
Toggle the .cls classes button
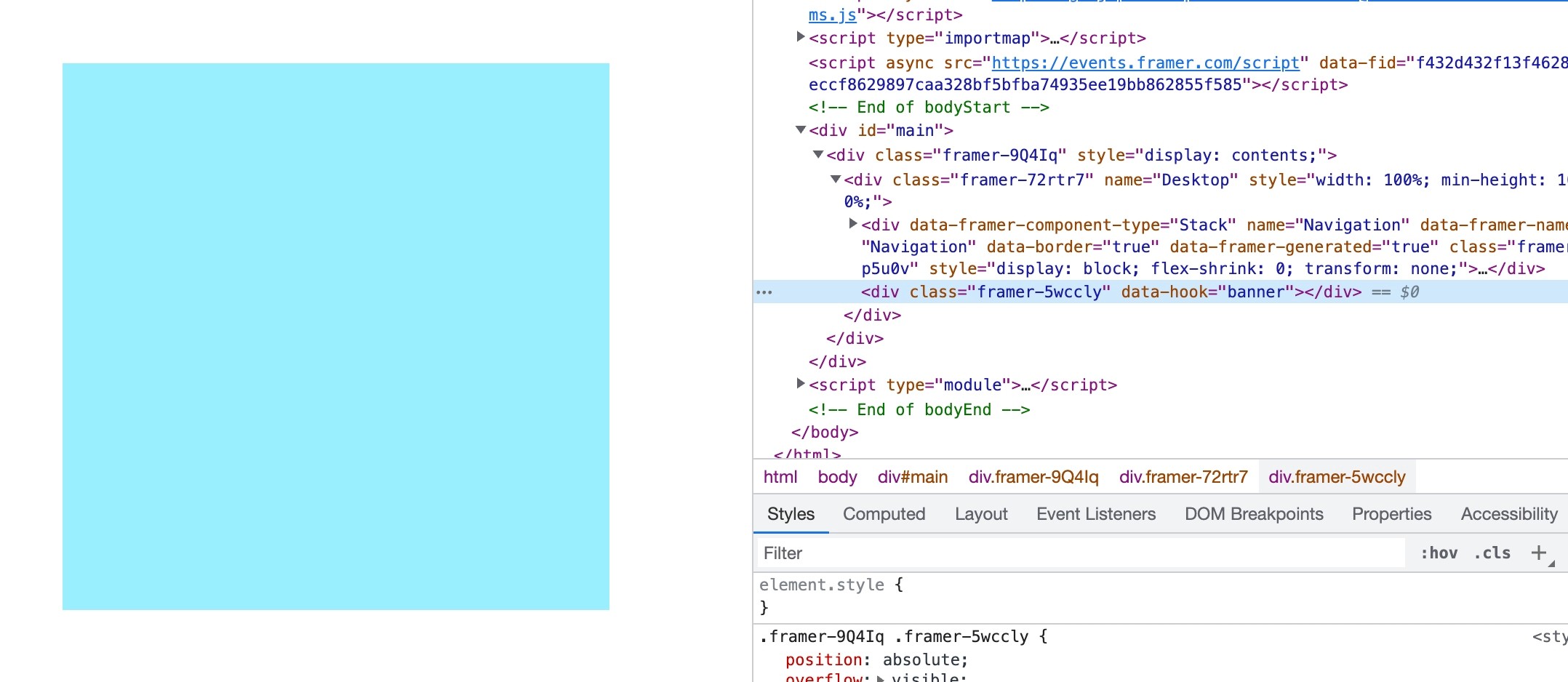click(1492, 553)
